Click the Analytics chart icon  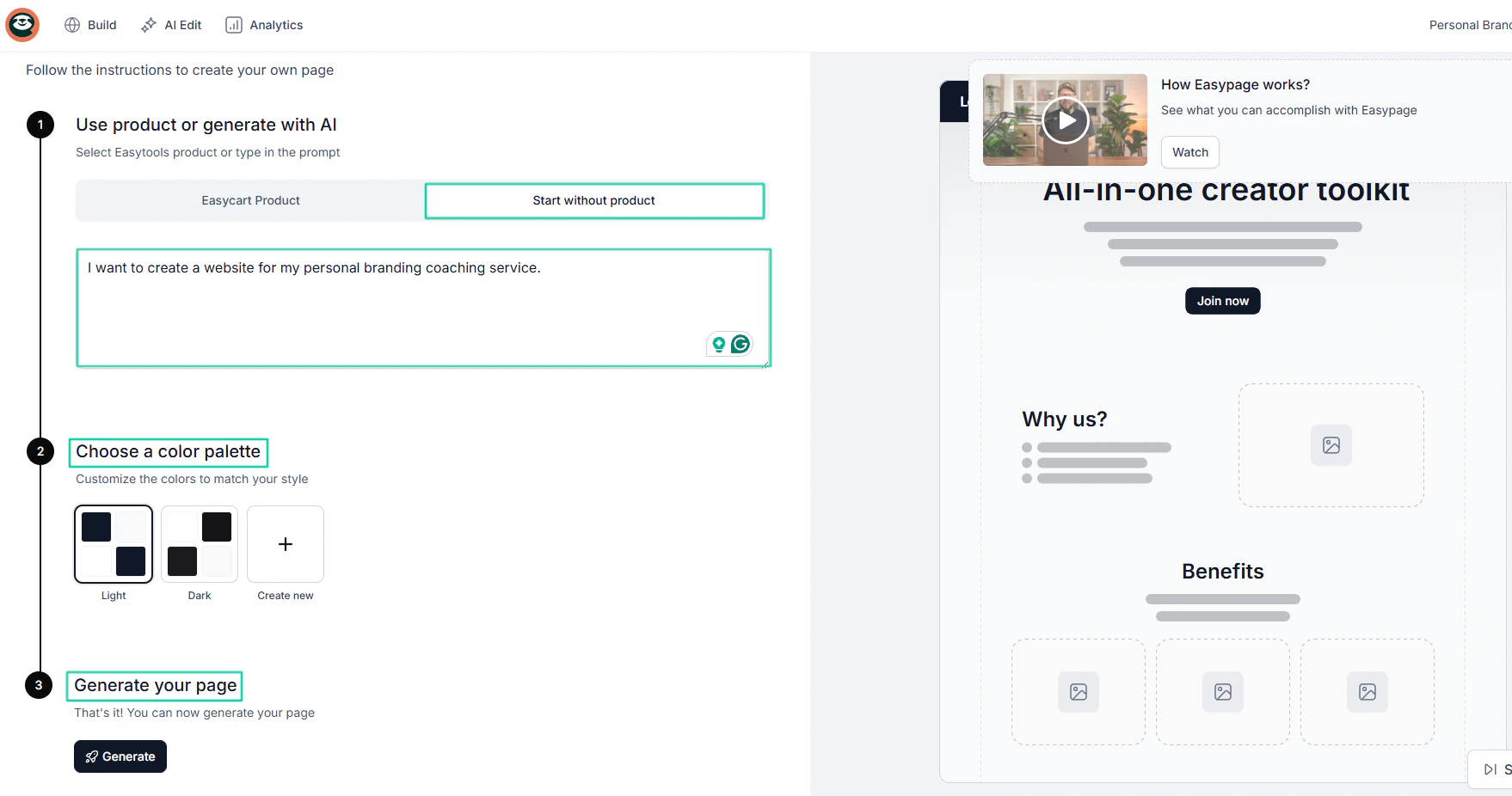coord(234,25)
